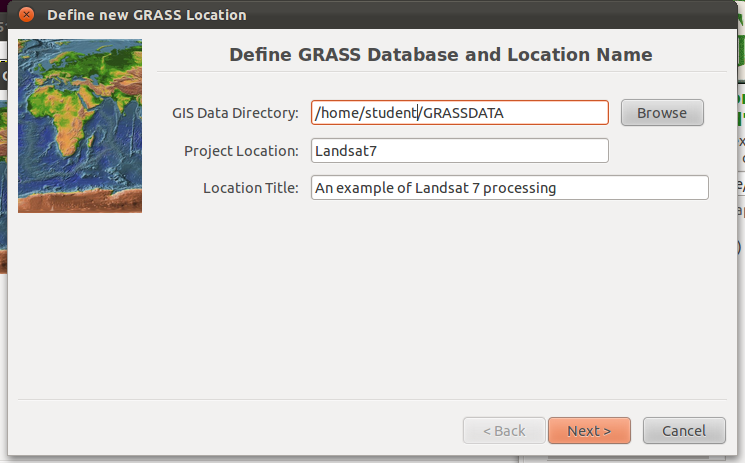Viewport: 745px width, 463px height.
Task: Focus the GIS Data Directory input field
Action: click(459, 113)
